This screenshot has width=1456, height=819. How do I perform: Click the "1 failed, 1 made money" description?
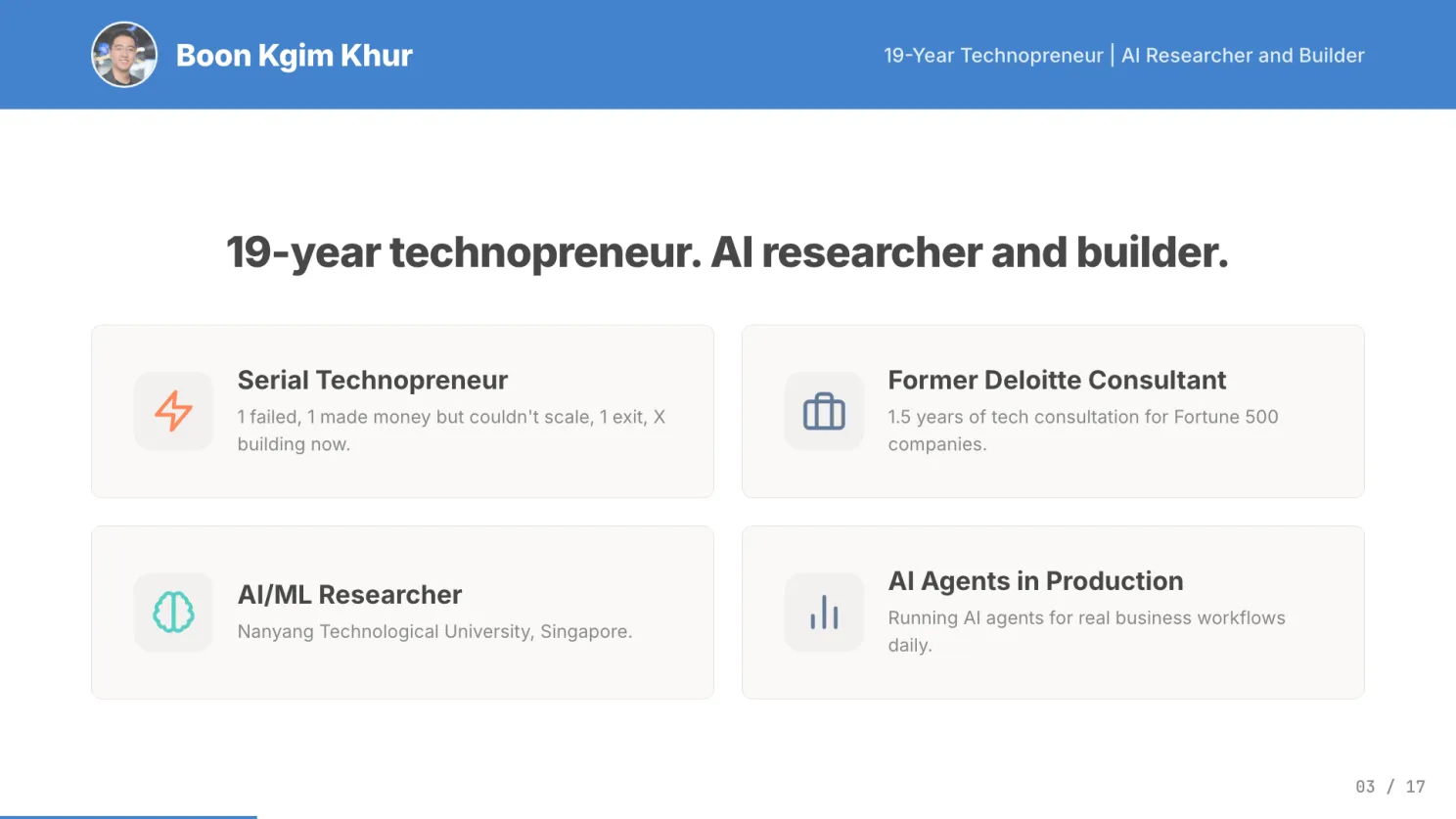(x=451, y=431)
